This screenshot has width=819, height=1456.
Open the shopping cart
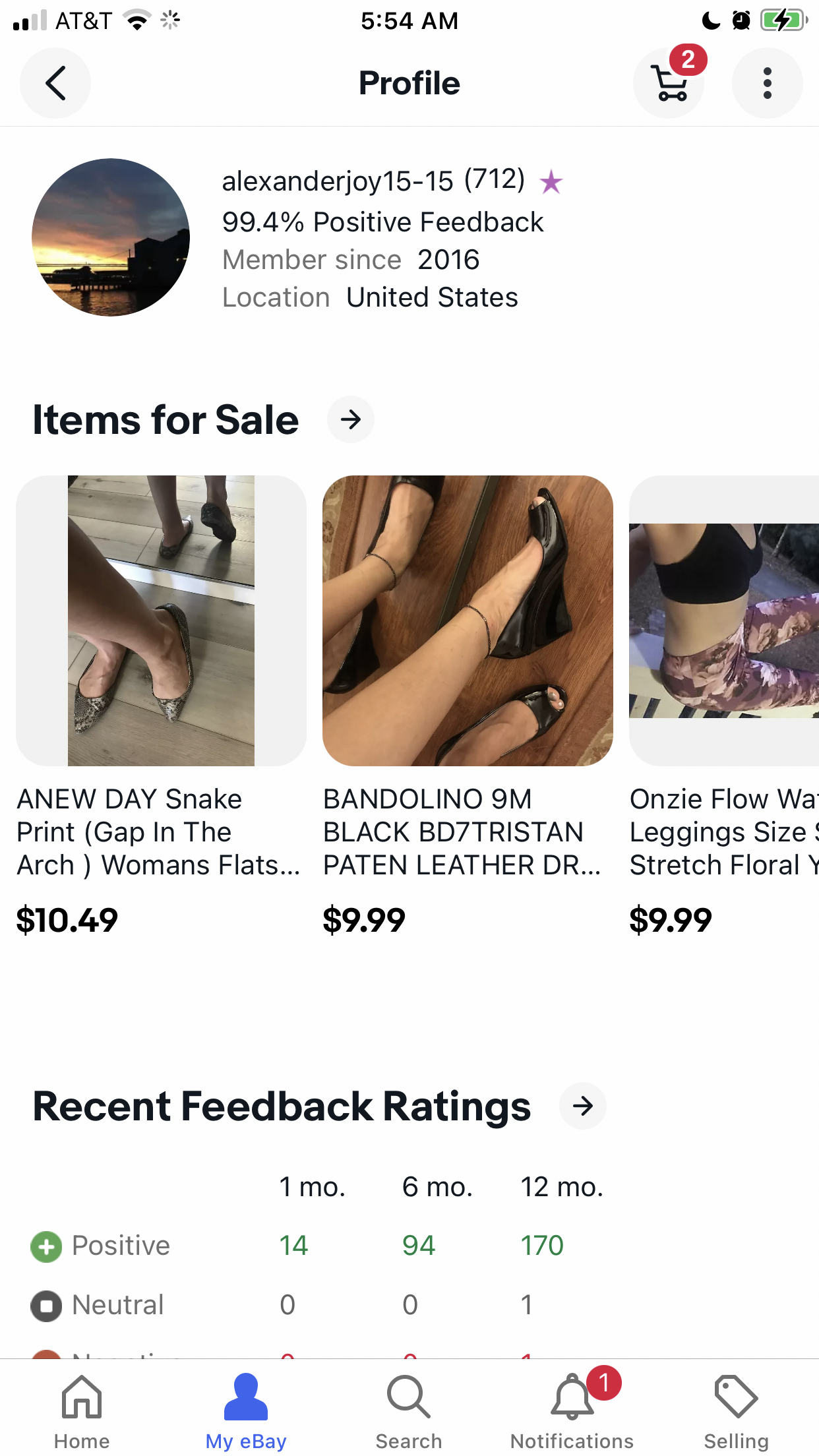[x=669, y=83]
